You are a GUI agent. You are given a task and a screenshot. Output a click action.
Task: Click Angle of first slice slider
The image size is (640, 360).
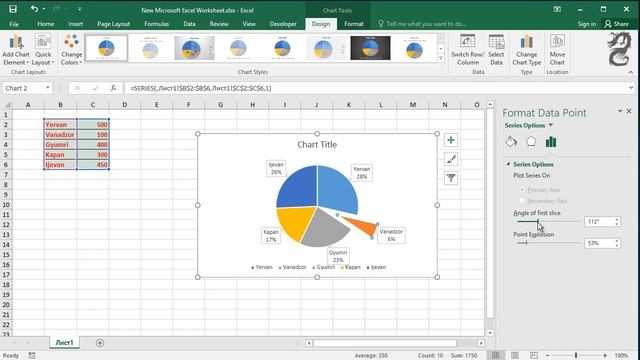[549, 221]
